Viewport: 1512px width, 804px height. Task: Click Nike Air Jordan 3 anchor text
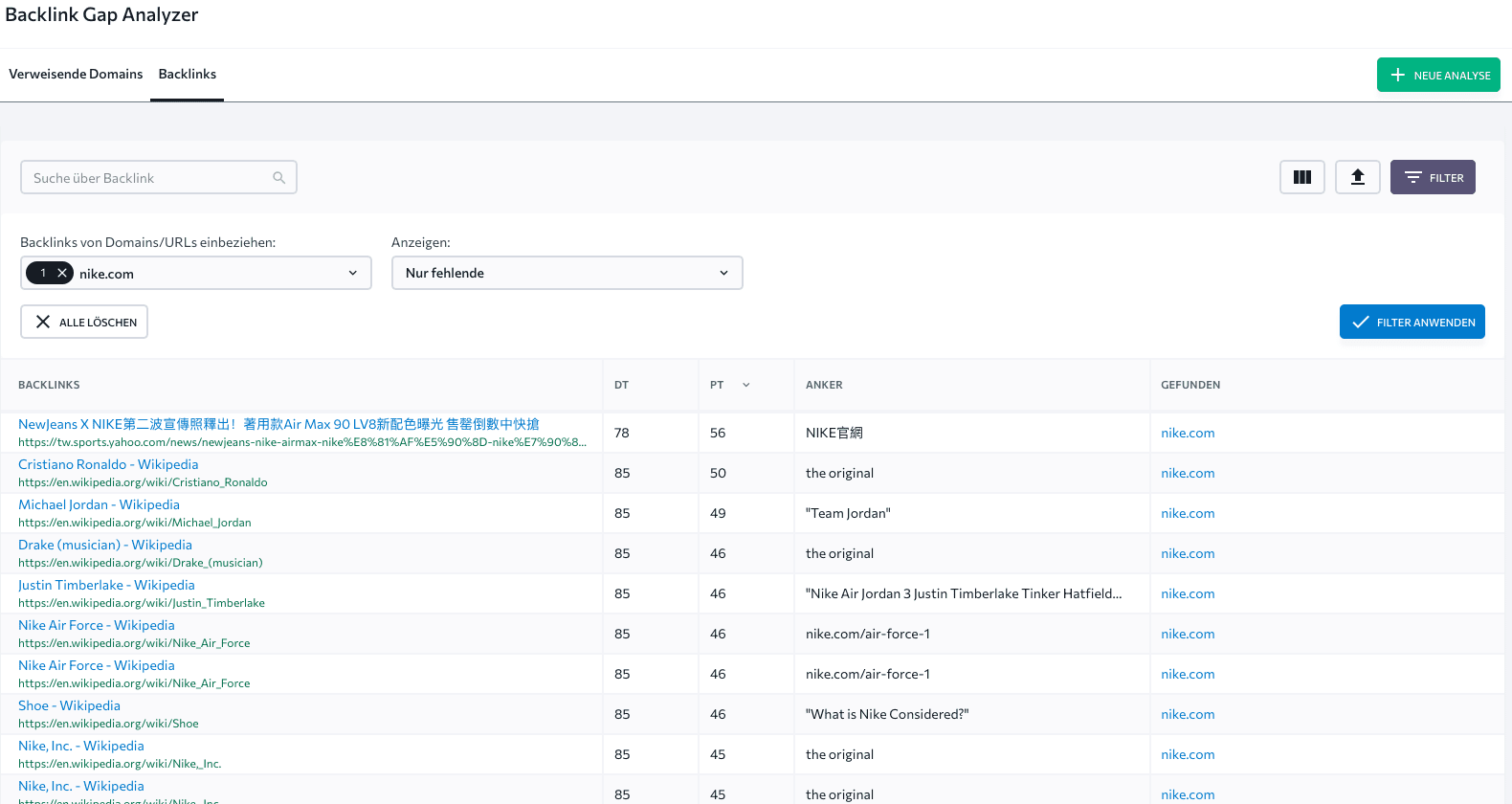pyautogui.click(x=964, y=593)
